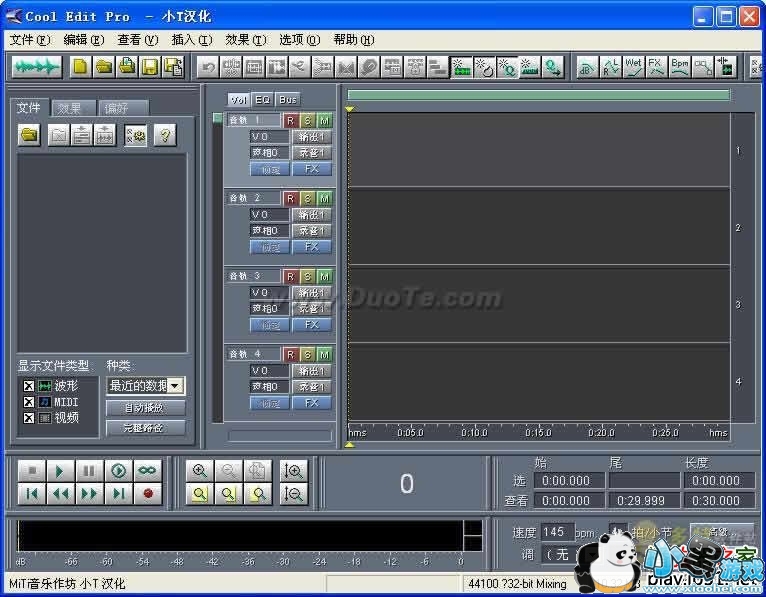This screenshot has height=597, width=766.
Task: Toggle the 视频 video file type checkbox
Action: pyautogui.click(x=28, y=418)
